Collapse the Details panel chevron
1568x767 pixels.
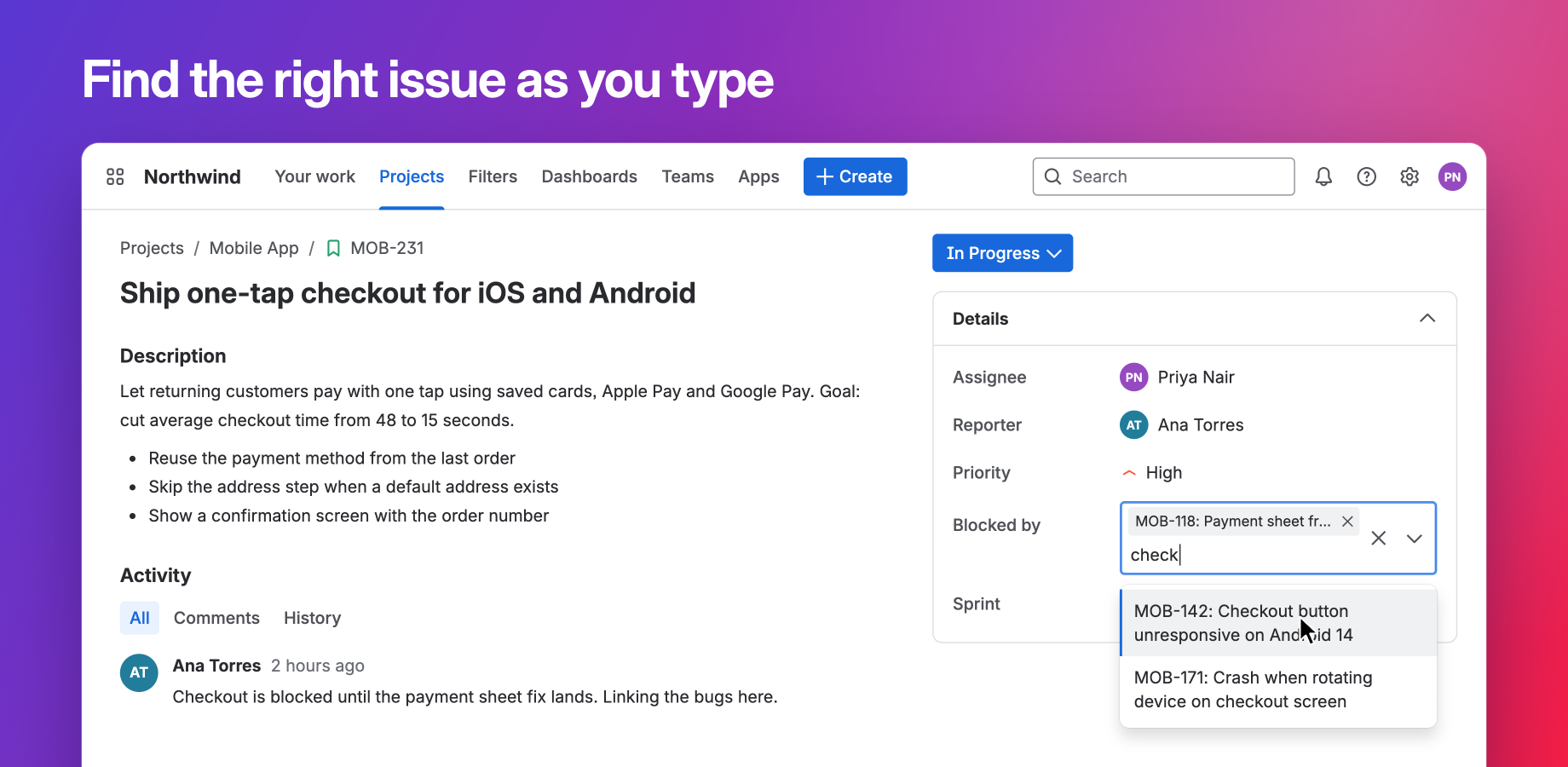pyautogui.click(x=1427, y=319)
